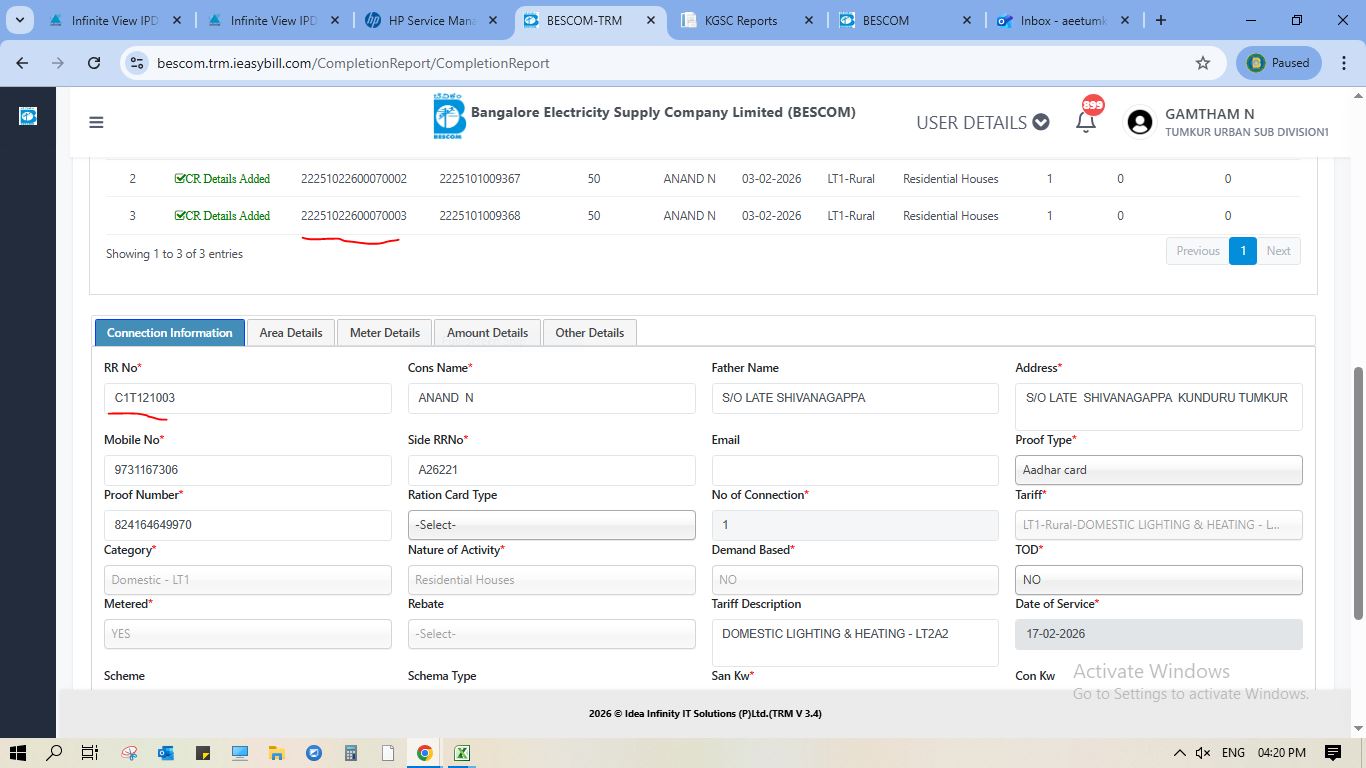Click the Previous pagination button
1366x768 pixels.
click(x=1197, y=251)
